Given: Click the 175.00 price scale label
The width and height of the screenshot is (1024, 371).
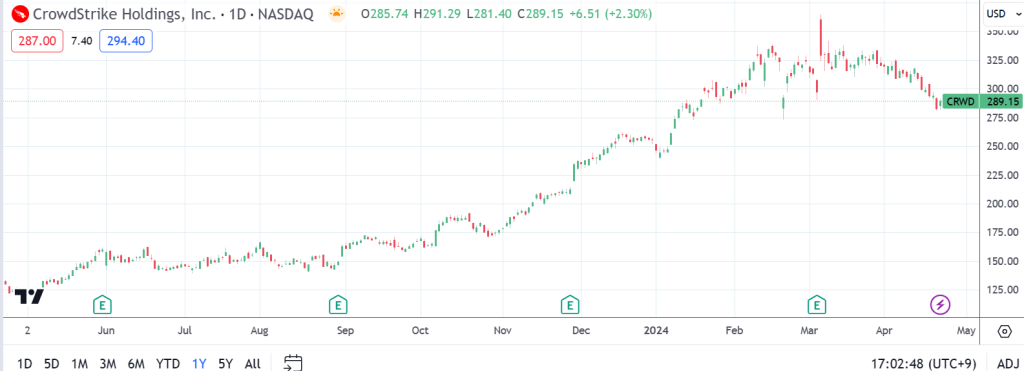Looking at the screenshot, I should click(1002, 233).
